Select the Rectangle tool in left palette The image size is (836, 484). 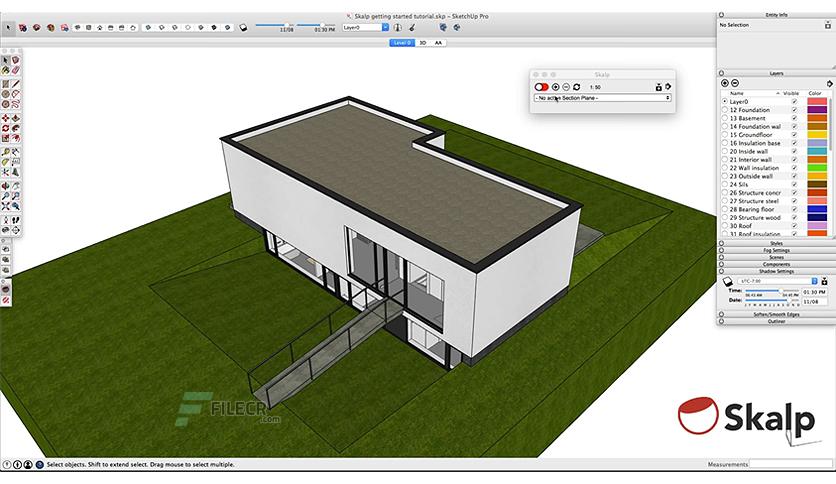pos(5,84)
